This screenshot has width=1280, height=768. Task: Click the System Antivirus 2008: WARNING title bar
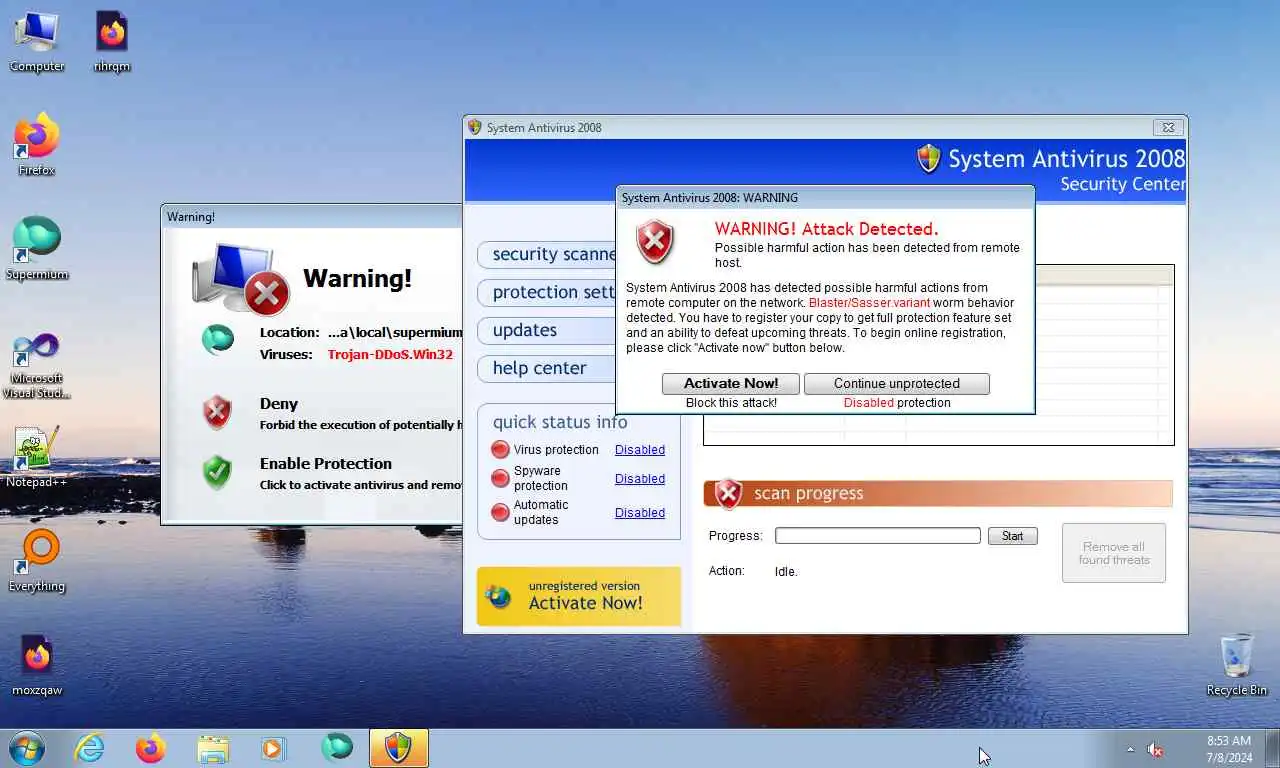(x=825, y=198)
